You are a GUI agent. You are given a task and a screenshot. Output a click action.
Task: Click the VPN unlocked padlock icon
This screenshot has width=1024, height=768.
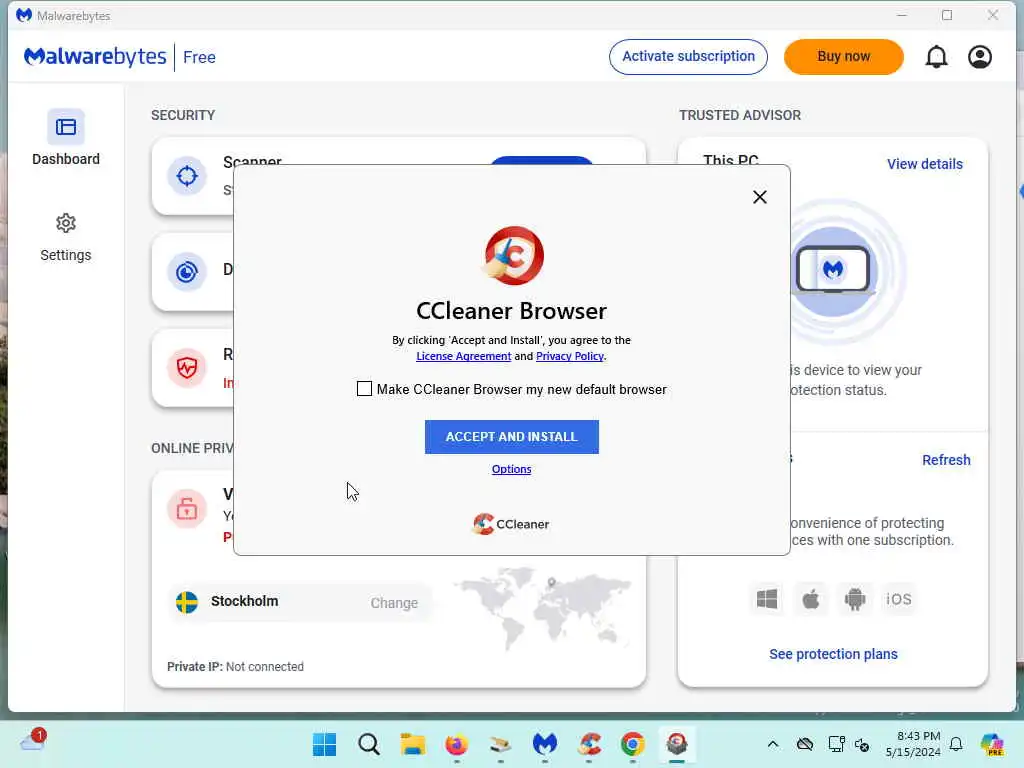[x=187, y=508]
